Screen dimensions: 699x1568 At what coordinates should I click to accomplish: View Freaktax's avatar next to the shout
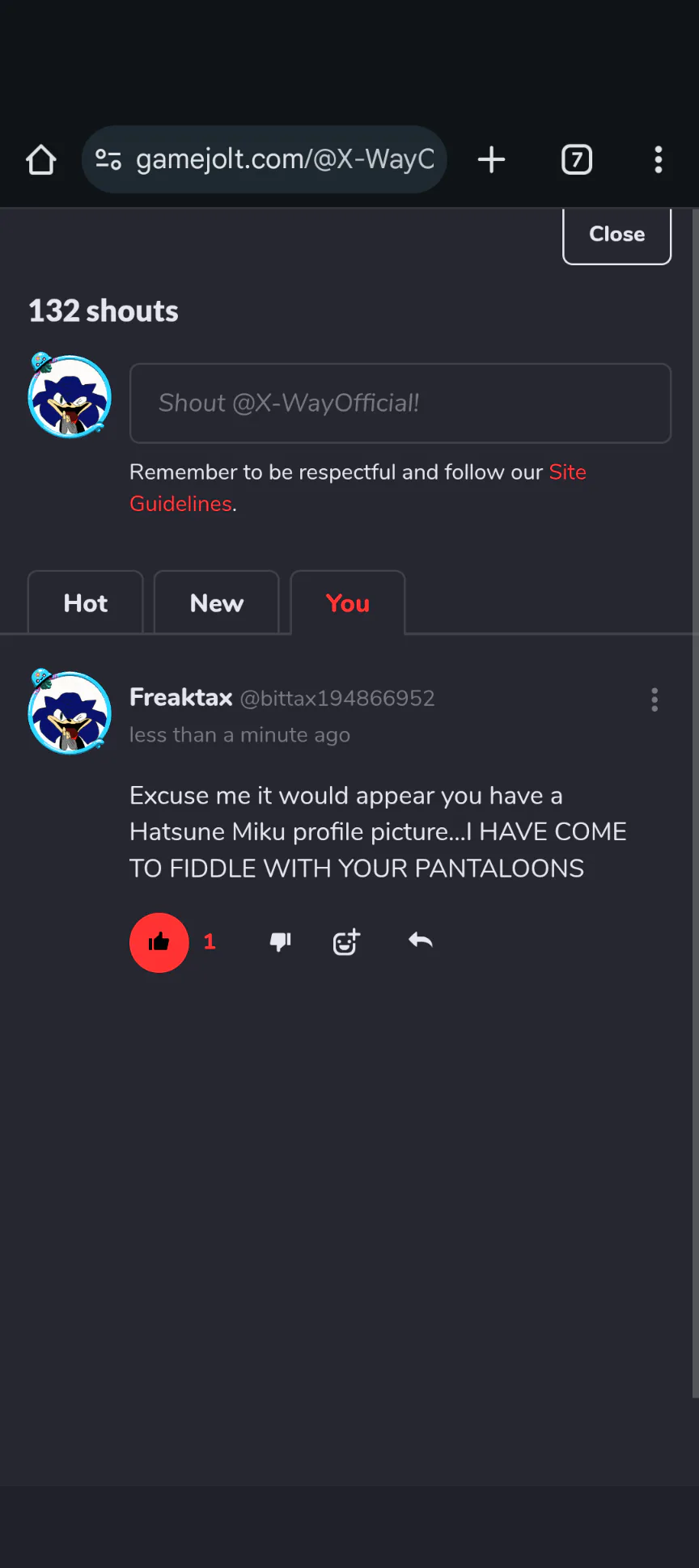tap(70, 712)
